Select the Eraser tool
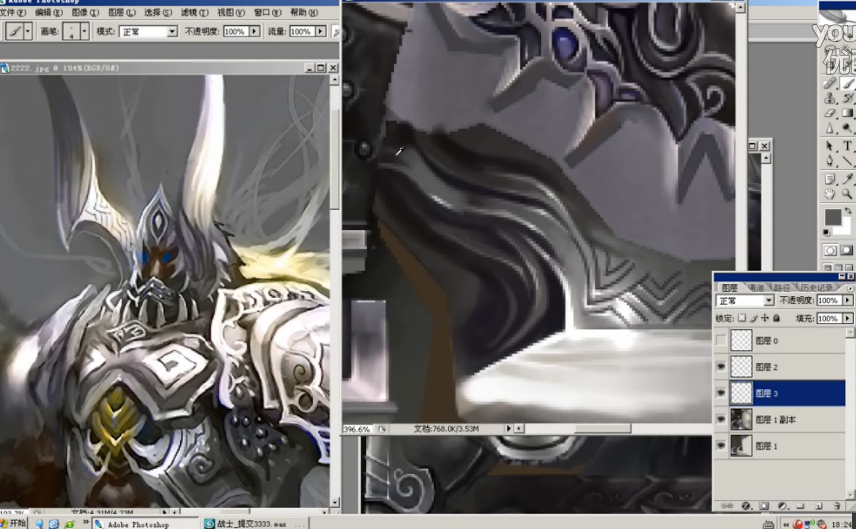The image size is (856, 529). (830, 114)
